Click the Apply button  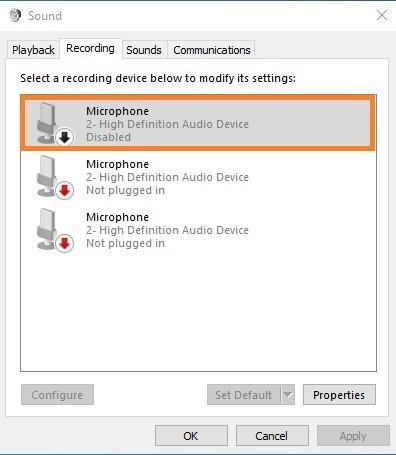point(353,436)
